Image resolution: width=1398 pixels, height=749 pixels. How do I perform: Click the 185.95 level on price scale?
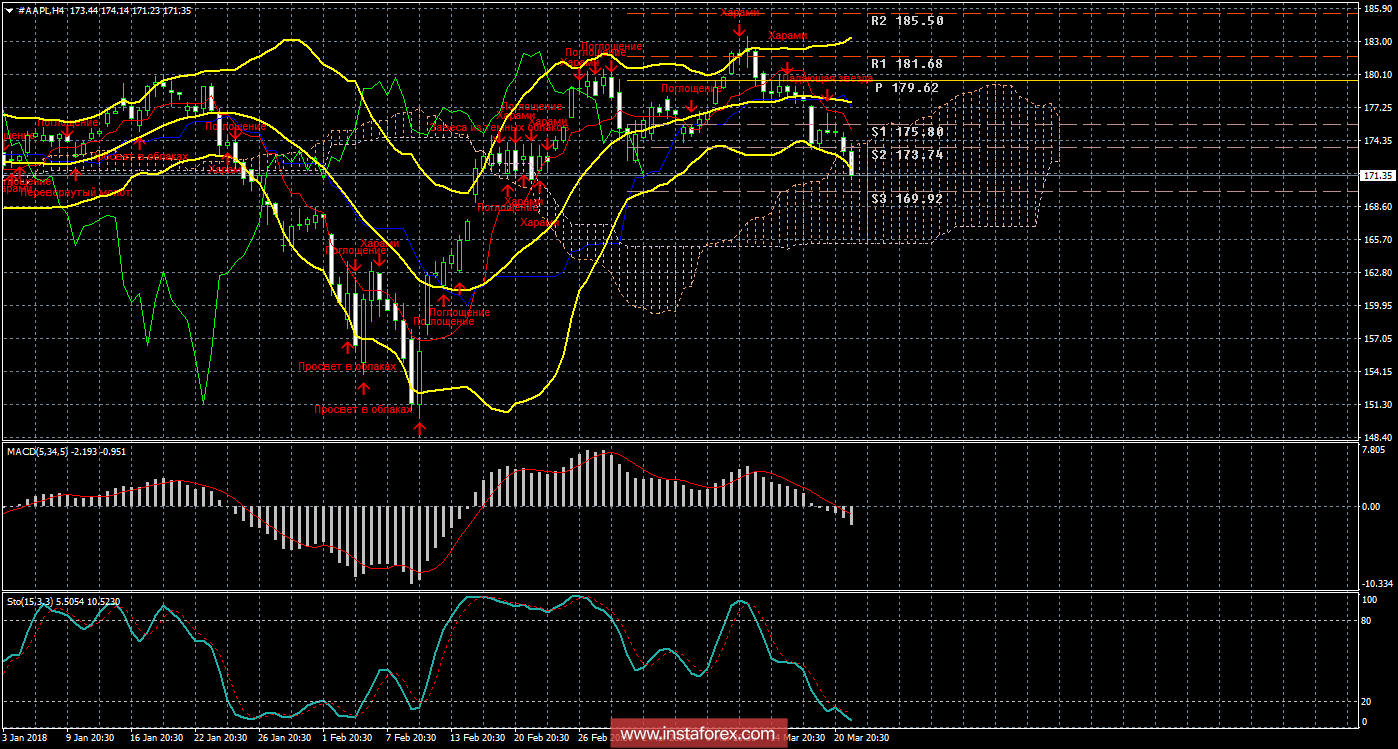tap(1379, 9)
